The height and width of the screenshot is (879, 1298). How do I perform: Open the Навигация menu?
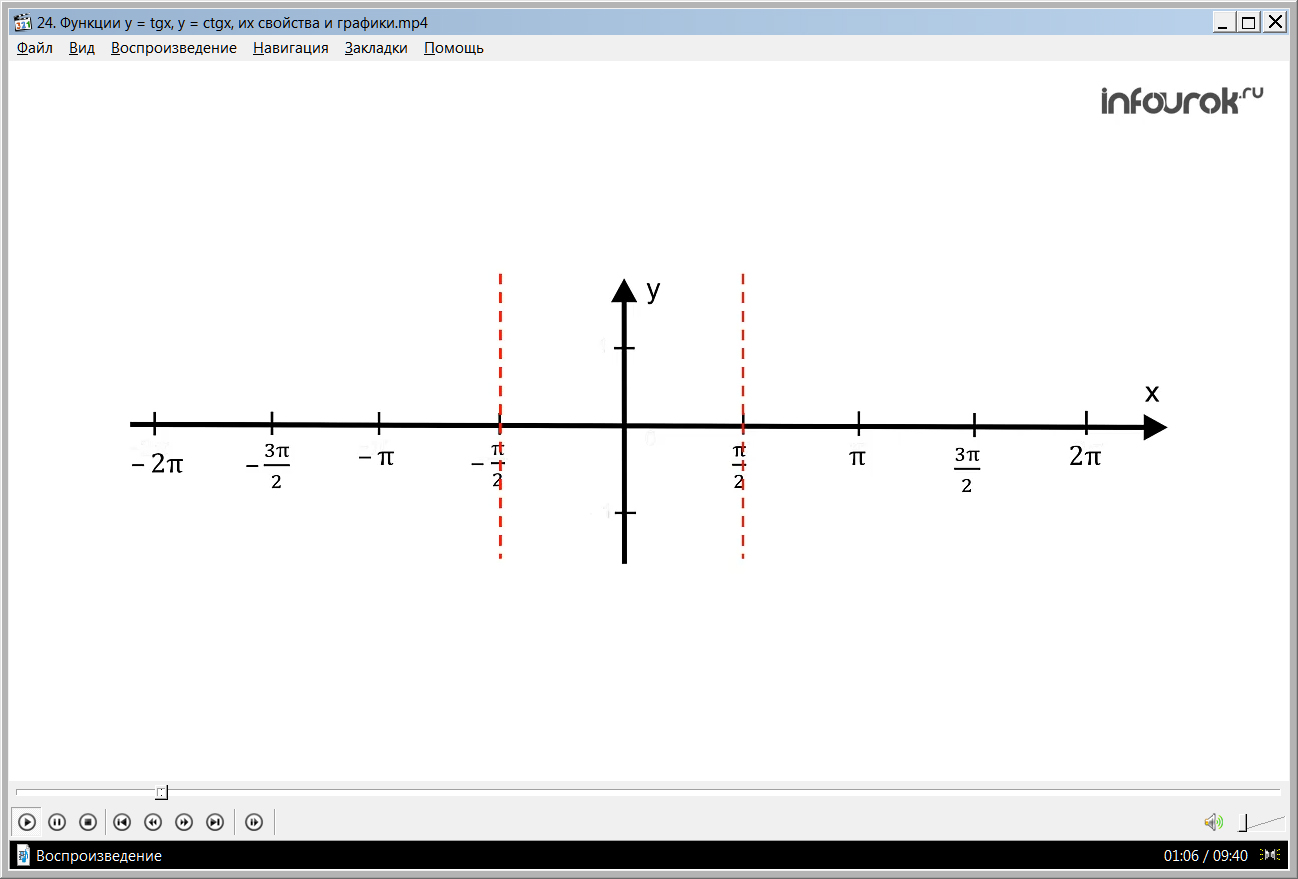290,48
